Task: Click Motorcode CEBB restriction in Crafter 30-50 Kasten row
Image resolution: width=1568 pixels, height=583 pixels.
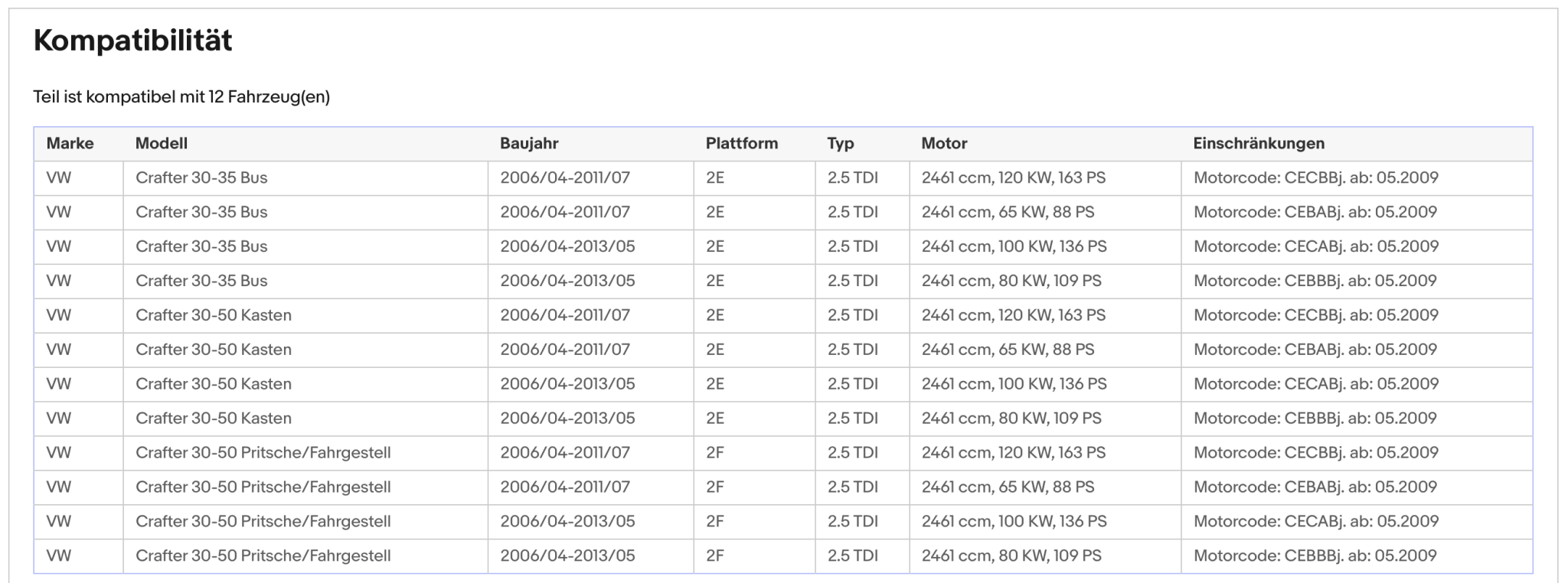Action: (x=1315, y=419)
